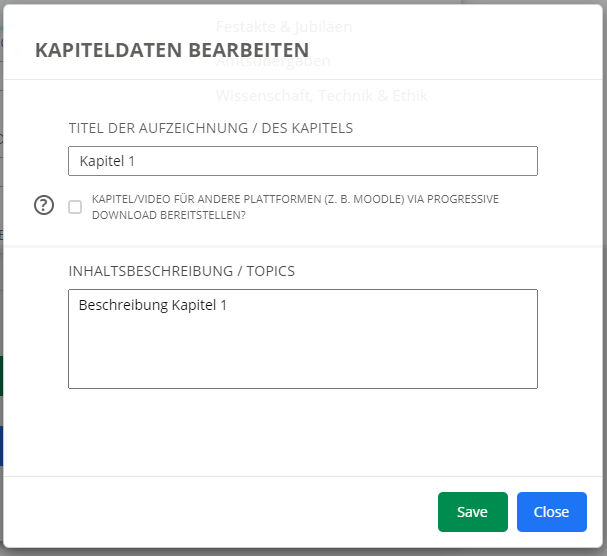Click the 'Kapiteldaten bearbeiten' dialog heading
The height and width of the screenshot is (556, 607).
(x=172, y=50)
